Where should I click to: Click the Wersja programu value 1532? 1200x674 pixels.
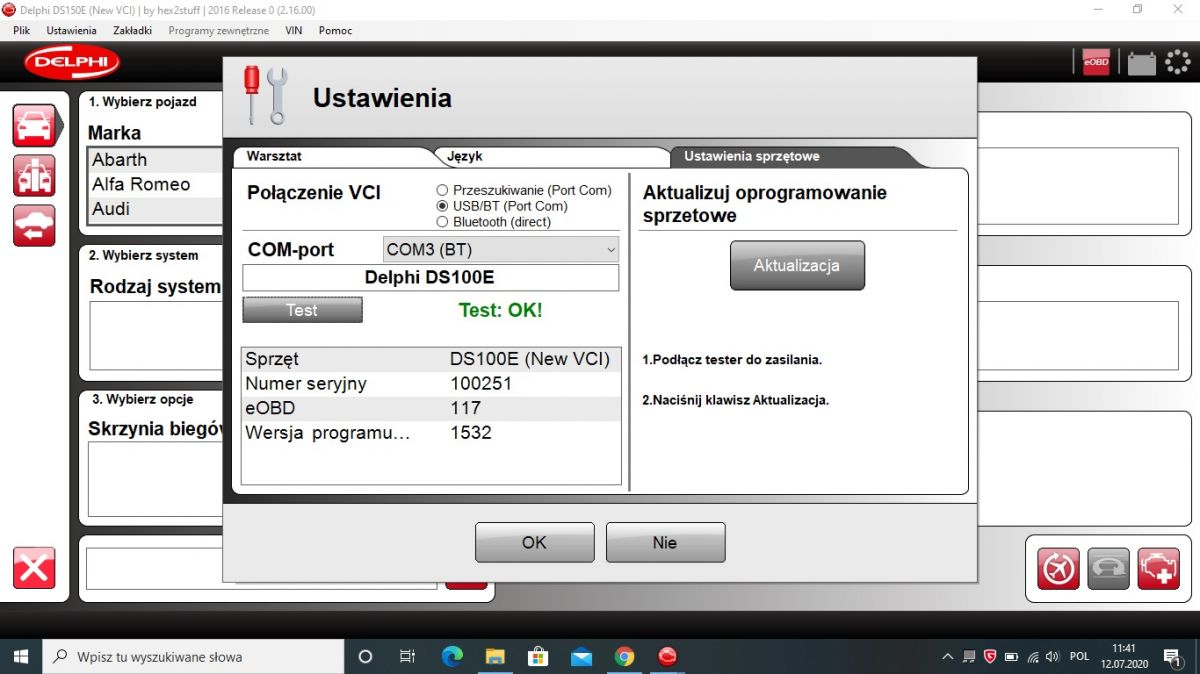(471, 433)
